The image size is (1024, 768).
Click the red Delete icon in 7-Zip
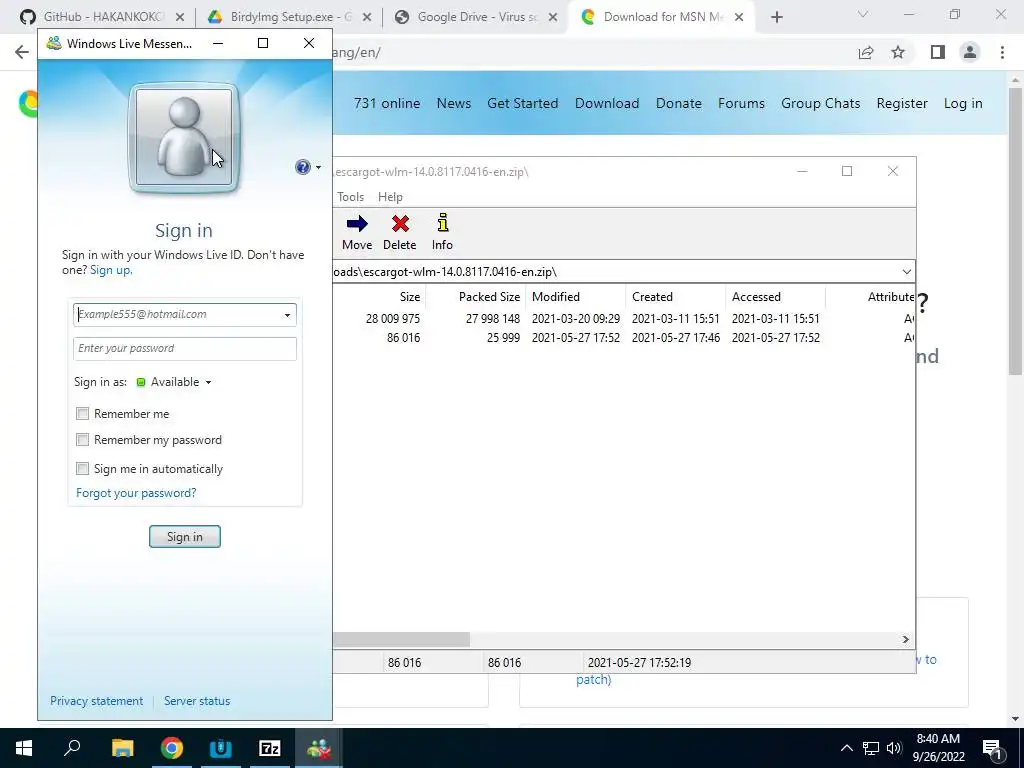(x=400, y=225)
